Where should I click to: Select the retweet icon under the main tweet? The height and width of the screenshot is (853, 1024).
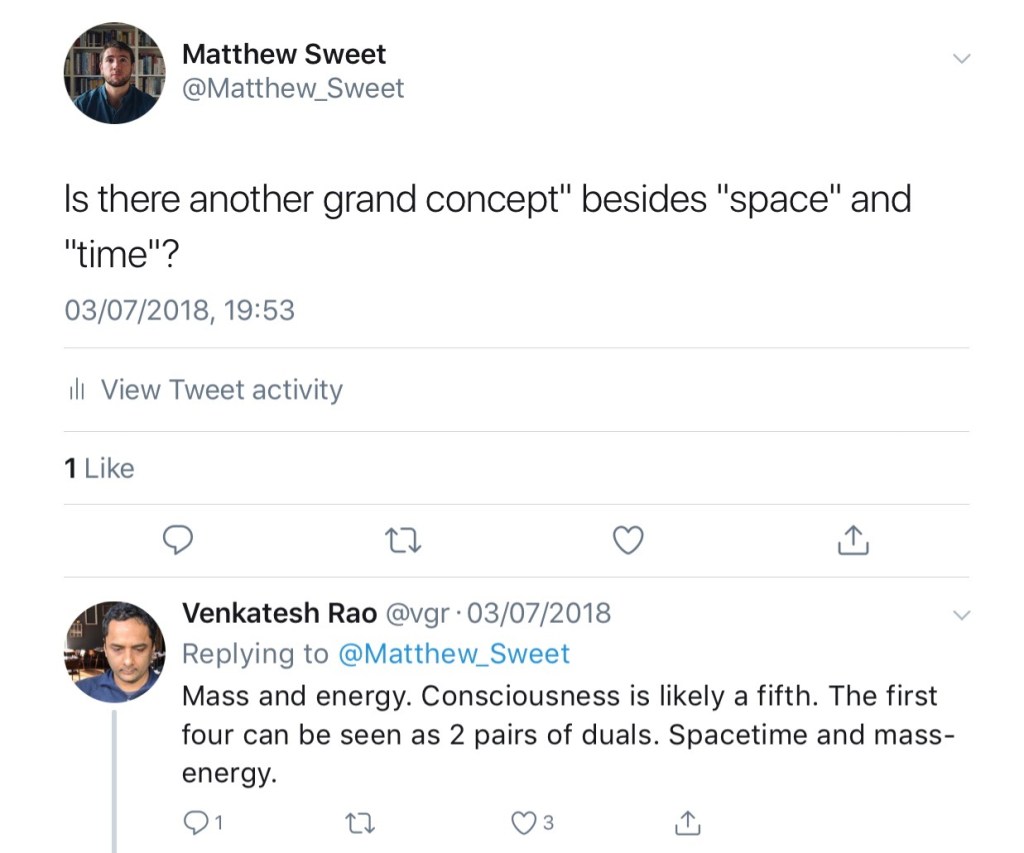(403, 540)
